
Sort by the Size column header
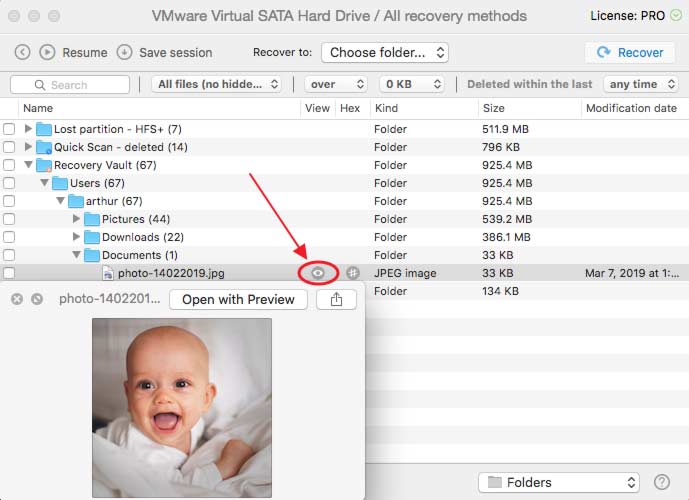point(530,109)
